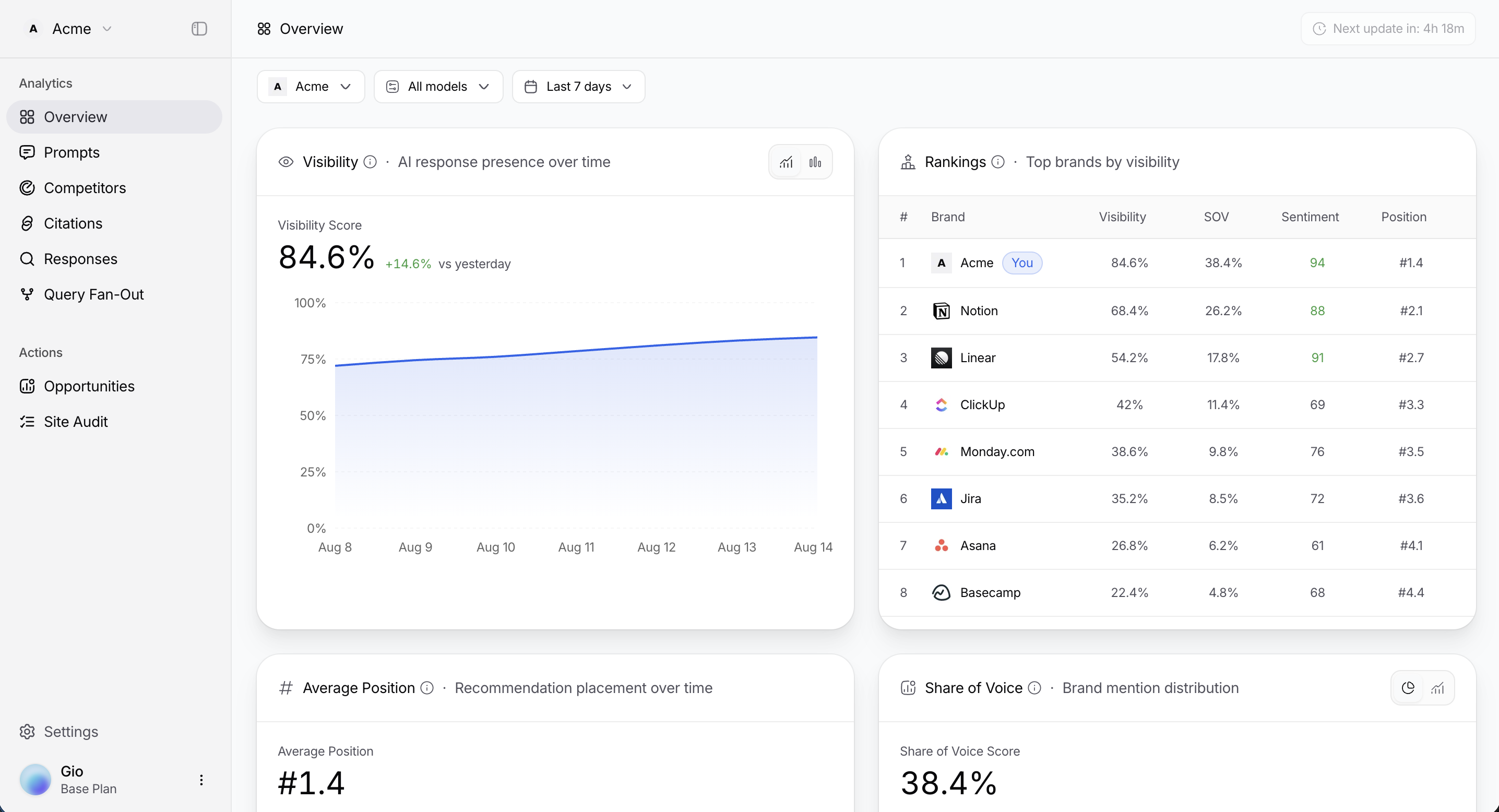Viewport: 1499px width, 812px height.
Task: Click the Responses search icon
Action: point(27,259)
